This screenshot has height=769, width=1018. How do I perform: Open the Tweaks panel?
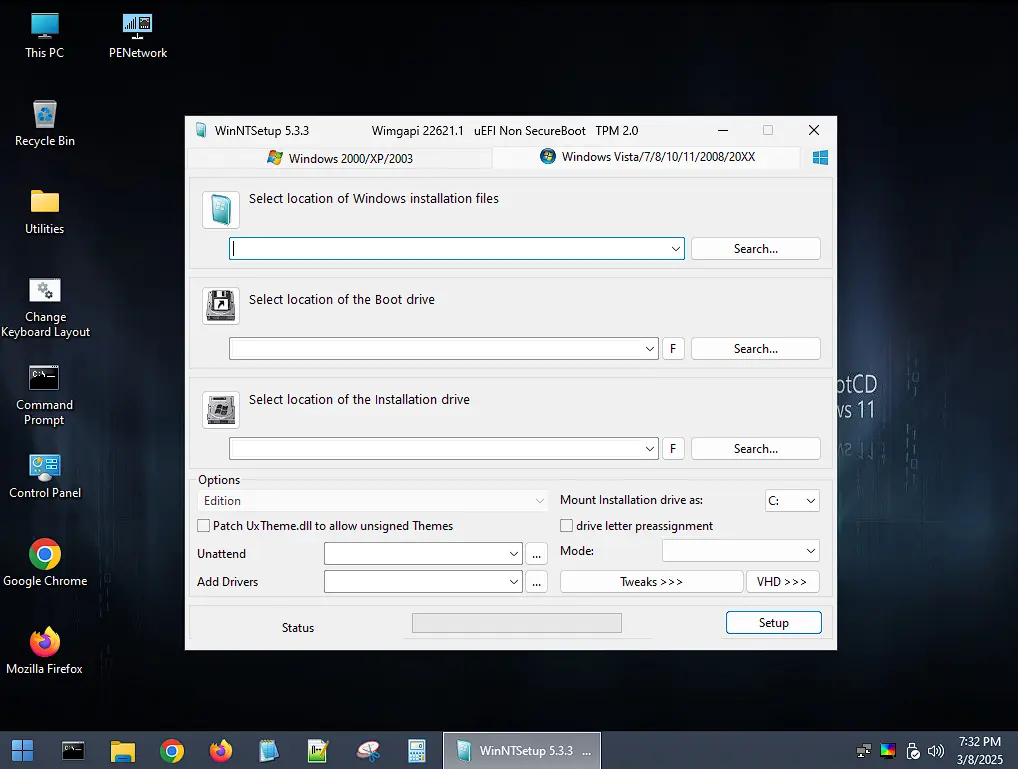pyautogui.click(x=651, y=581)
